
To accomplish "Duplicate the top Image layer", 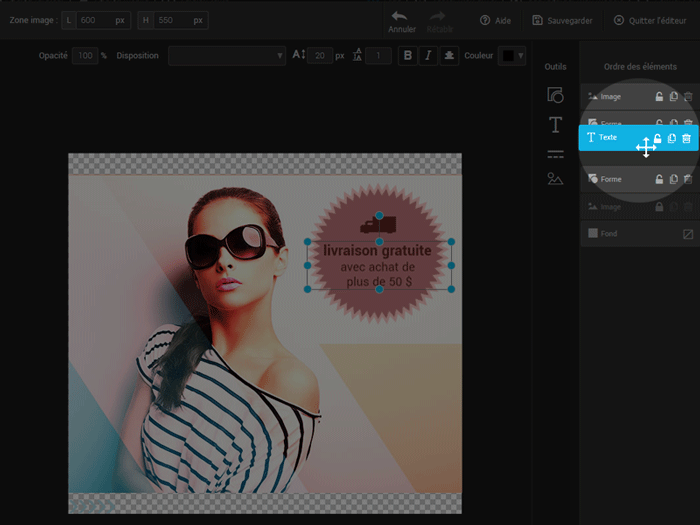I will tap(674, 97).
